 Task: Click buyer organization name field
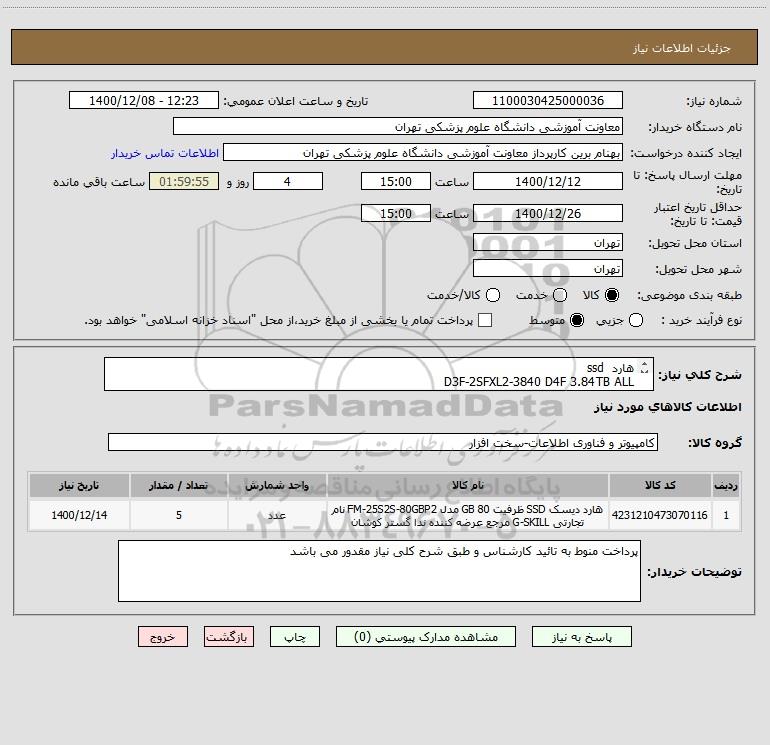398,127
